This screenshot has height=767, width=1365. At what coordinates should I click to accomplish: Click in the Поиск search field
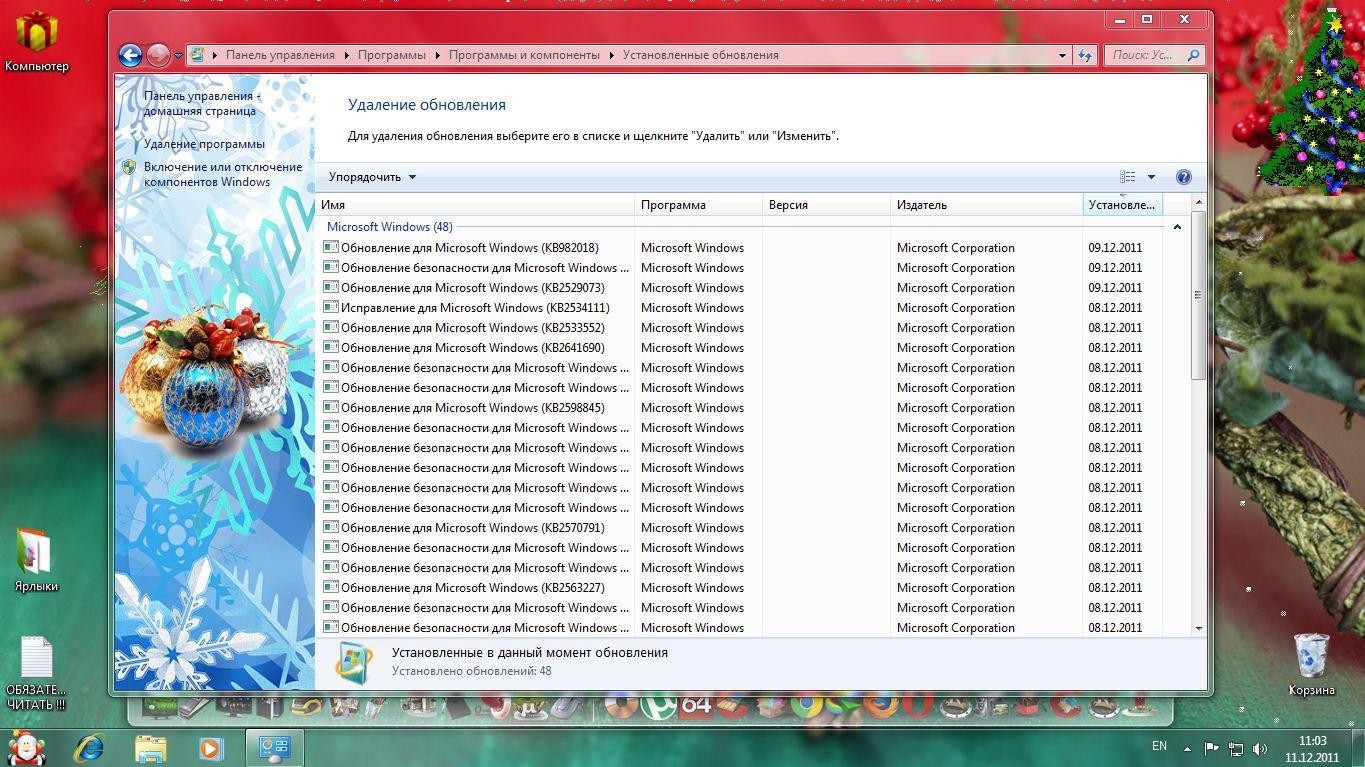(x=1145, y=55)
